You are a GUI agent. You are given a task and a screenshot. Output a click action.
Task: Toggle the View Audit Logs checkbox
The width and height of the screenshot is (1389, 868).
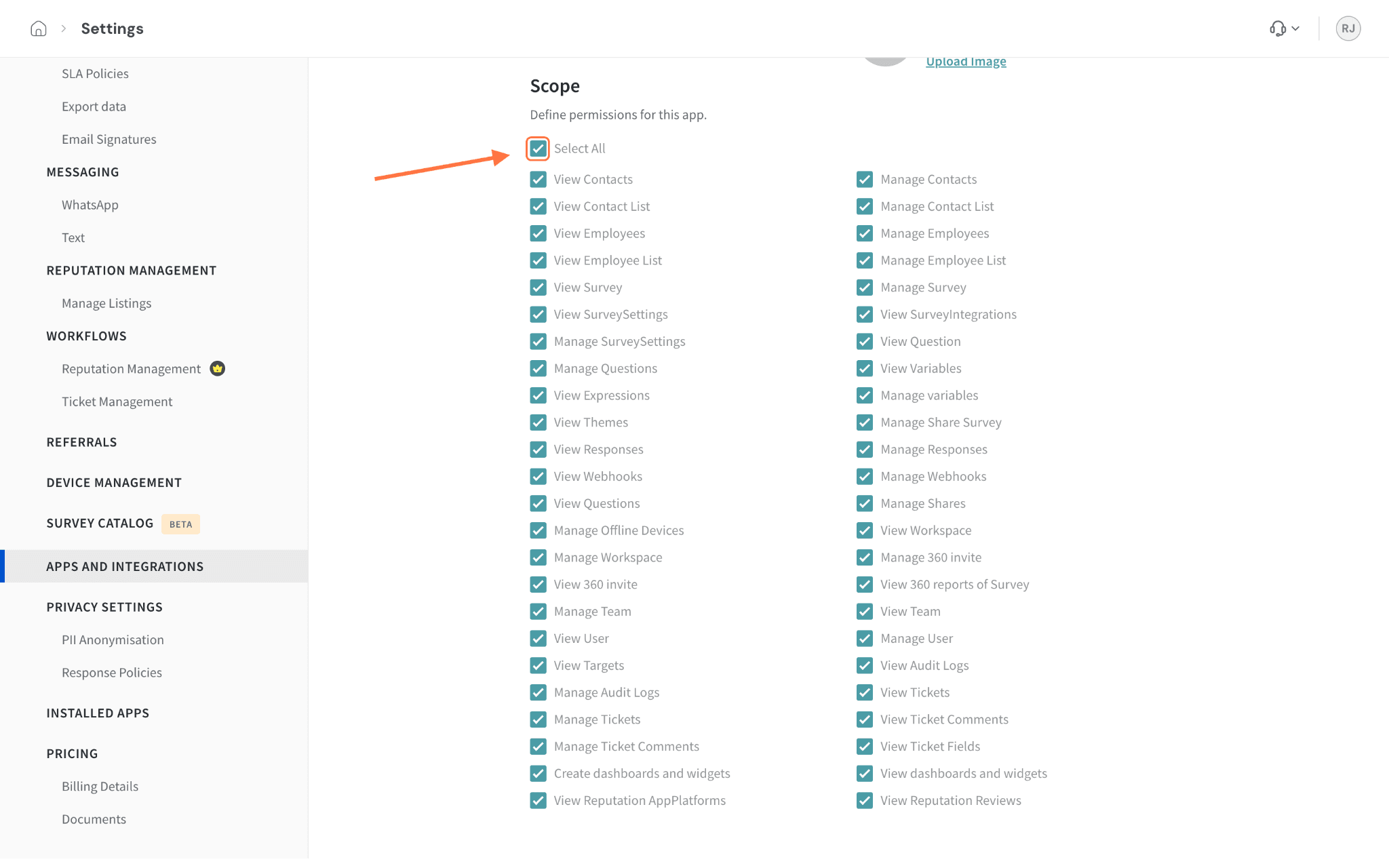pyautogui.click(x=865, y=666)
